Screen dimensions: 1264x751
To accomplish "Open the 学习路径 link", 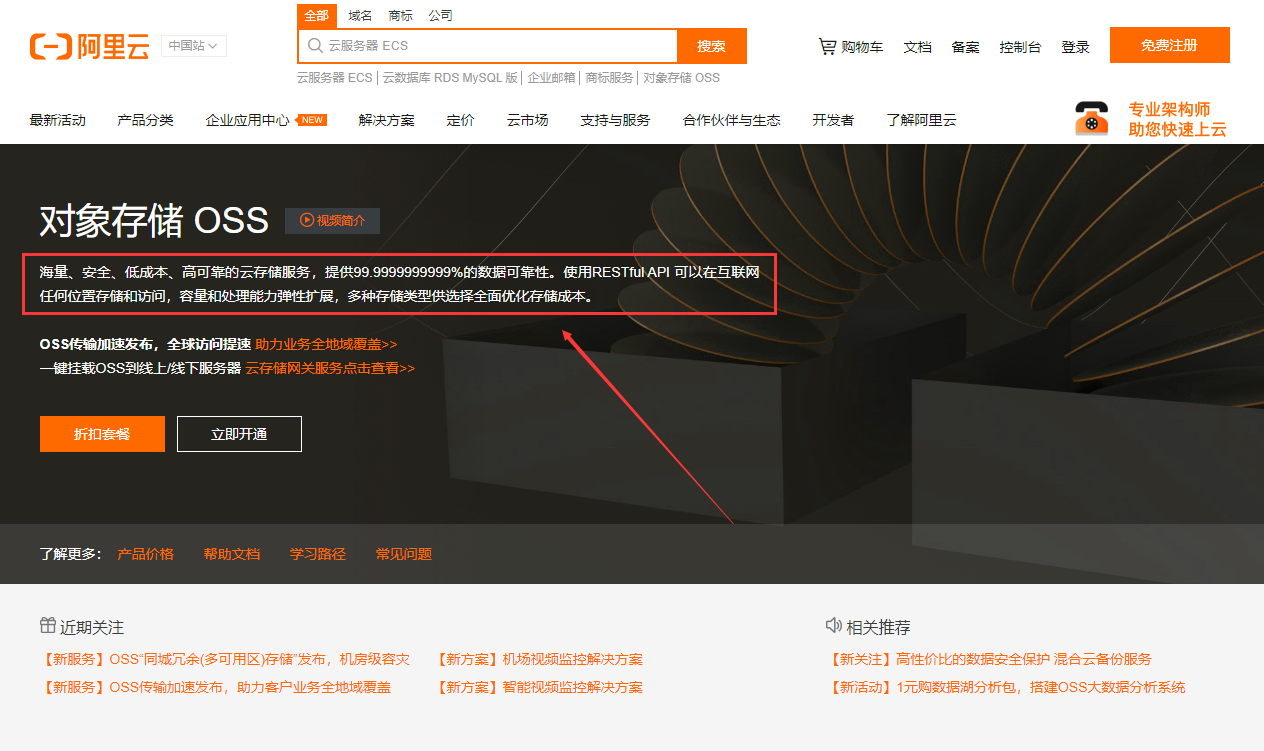I will click(317, 554).
